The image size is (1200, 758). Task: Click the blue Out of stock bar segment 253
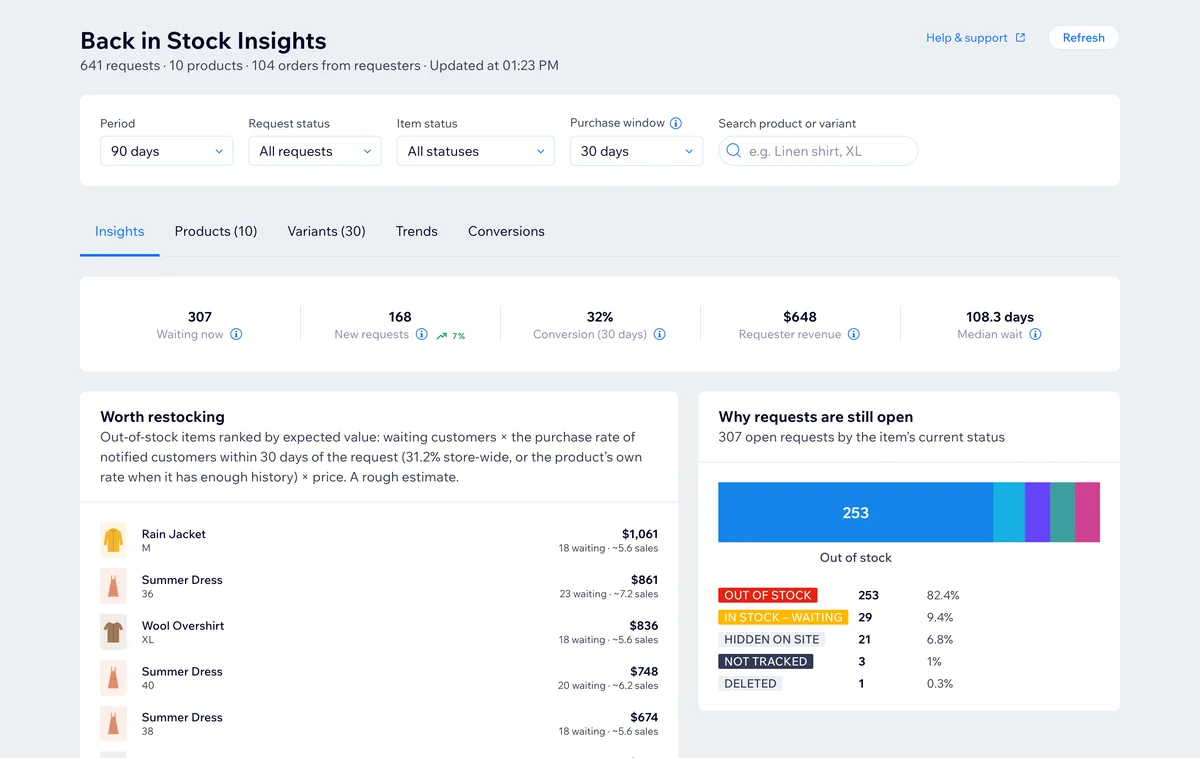click(x=856, y=512)
